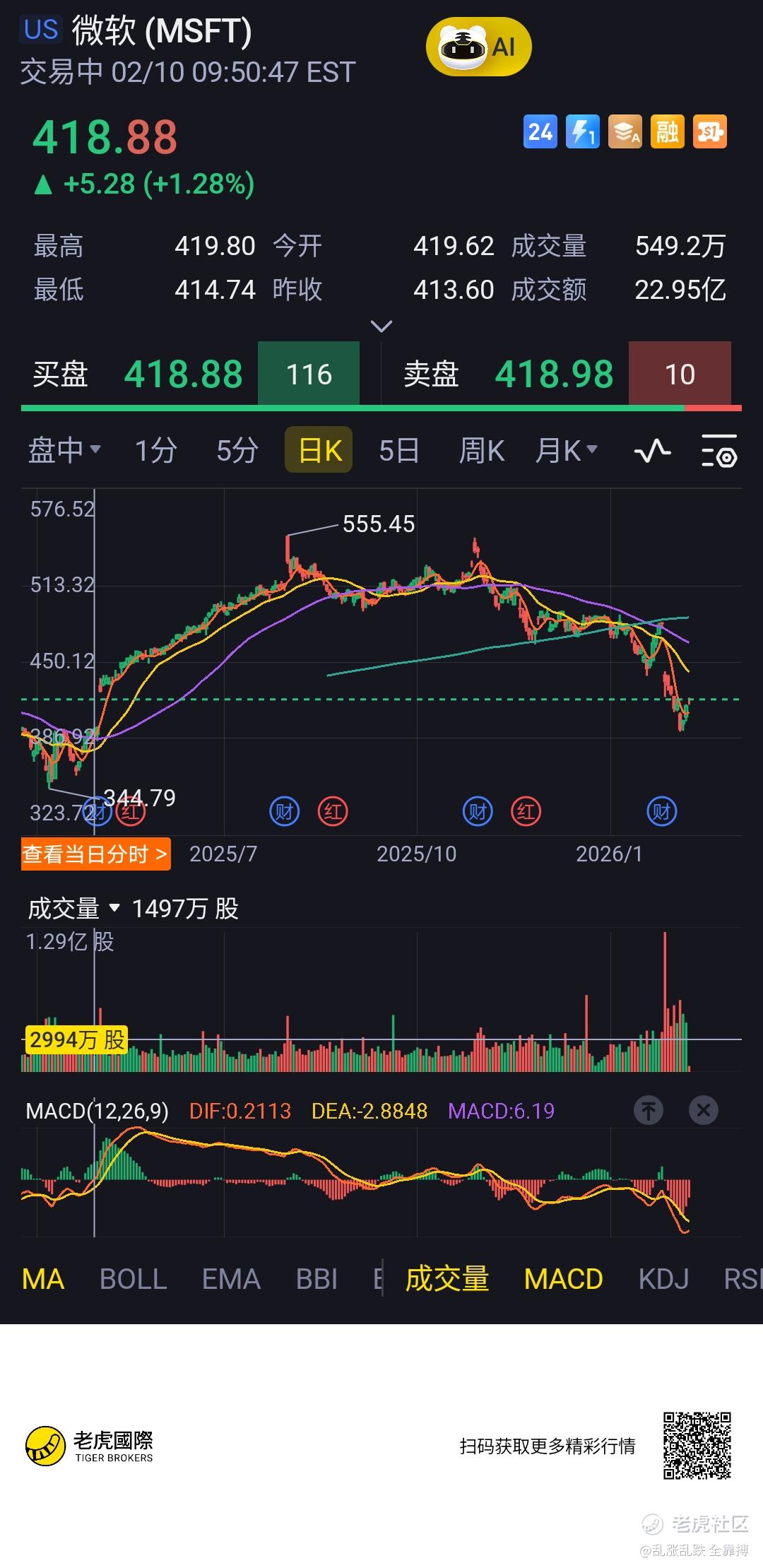Tap the DEA:-2.8848 value
The image size is (763, 1568).
(369, 1112)
